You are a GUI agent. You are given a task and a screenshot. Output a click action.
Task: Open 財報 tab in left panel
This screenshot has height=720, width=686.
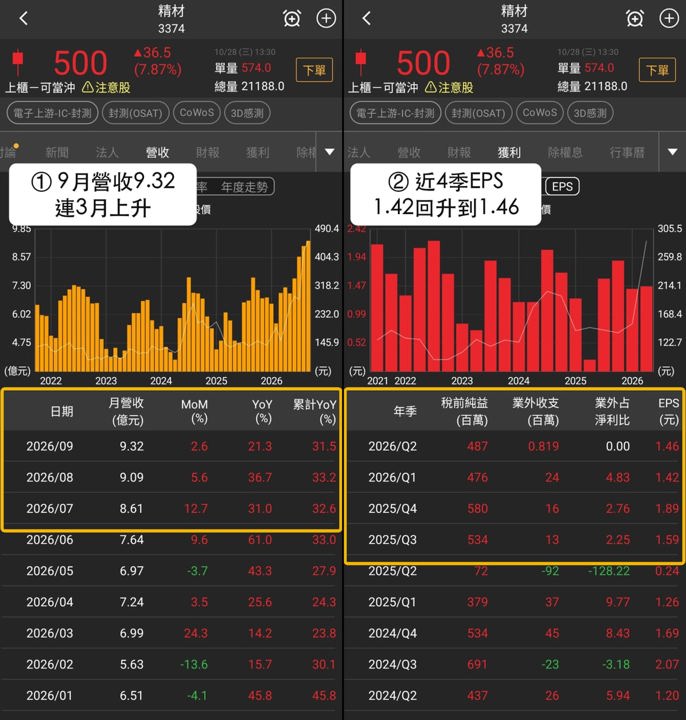(208, 152)
